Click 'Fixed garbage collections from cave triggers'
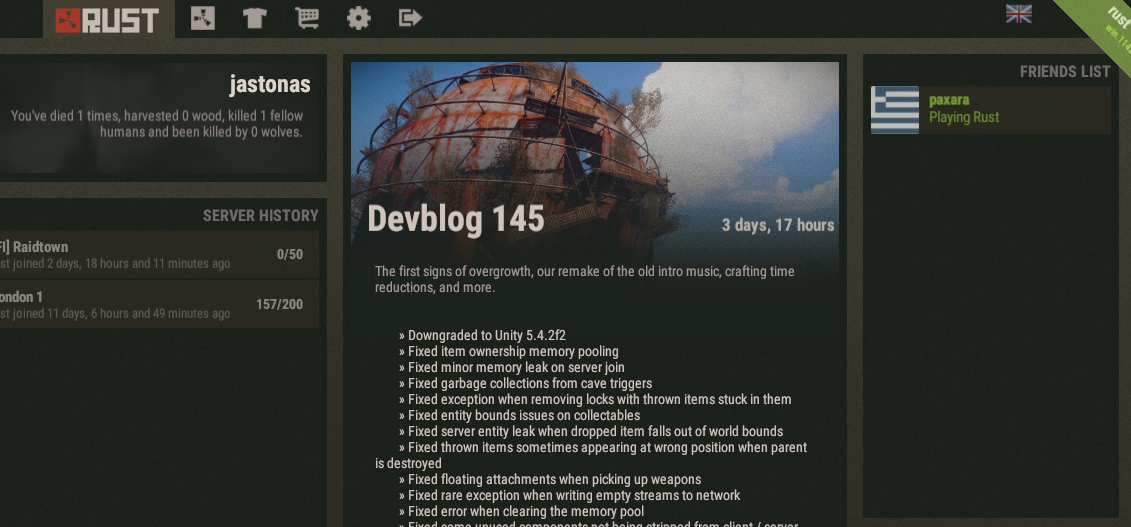The width and height of the screenshot is (1131, 527). click(x=525, y=383)
